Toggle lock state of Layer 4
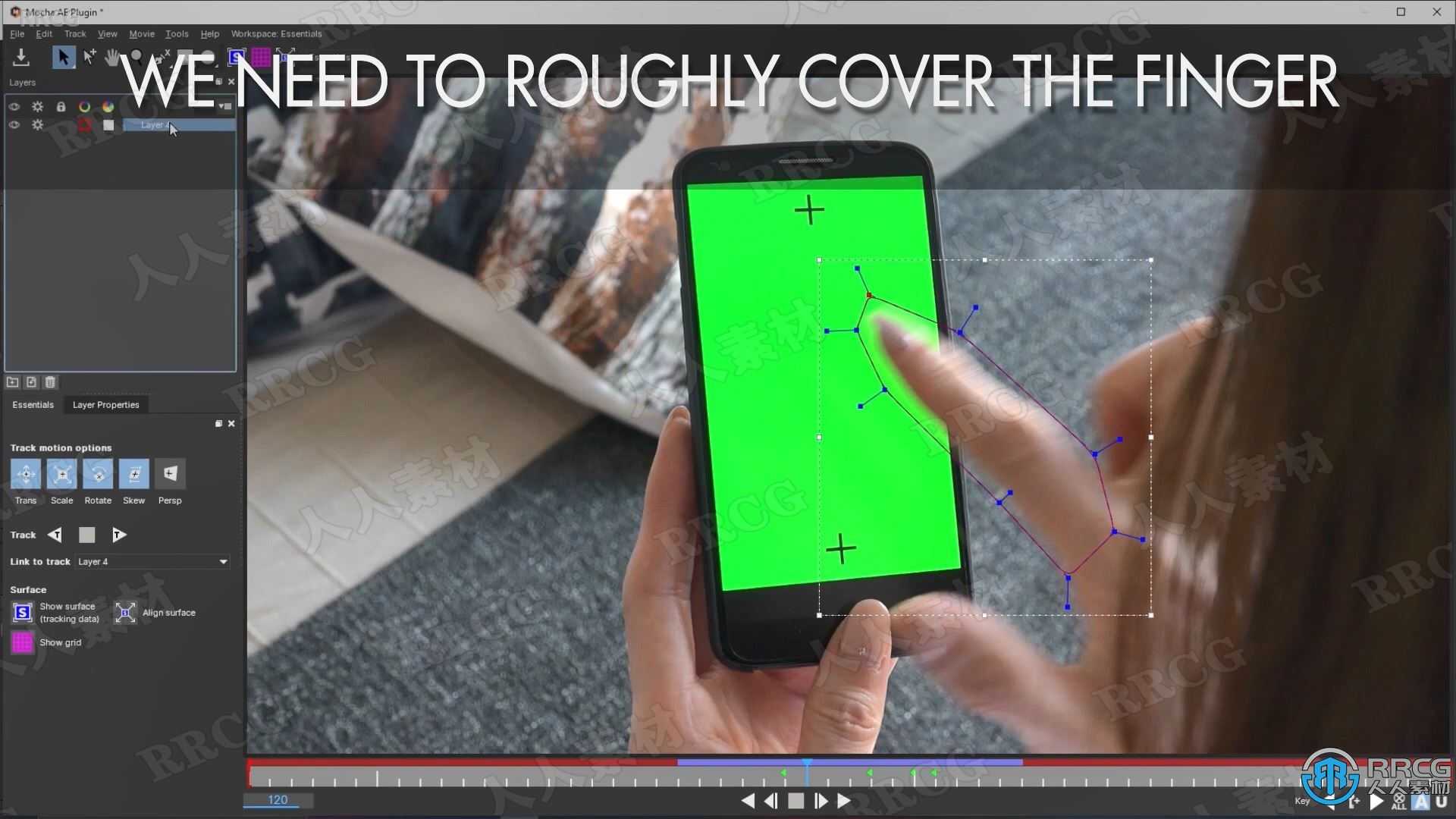The width and height of the screenshot is (1456, 819). (61, 124)
